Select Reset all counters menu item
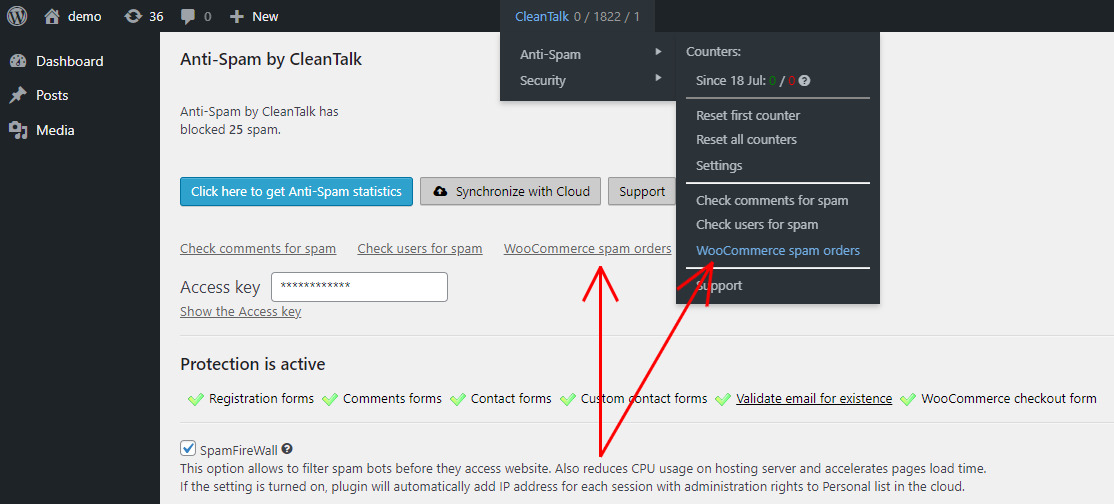The image size is (1114, 504). click(x=746, y=140)
